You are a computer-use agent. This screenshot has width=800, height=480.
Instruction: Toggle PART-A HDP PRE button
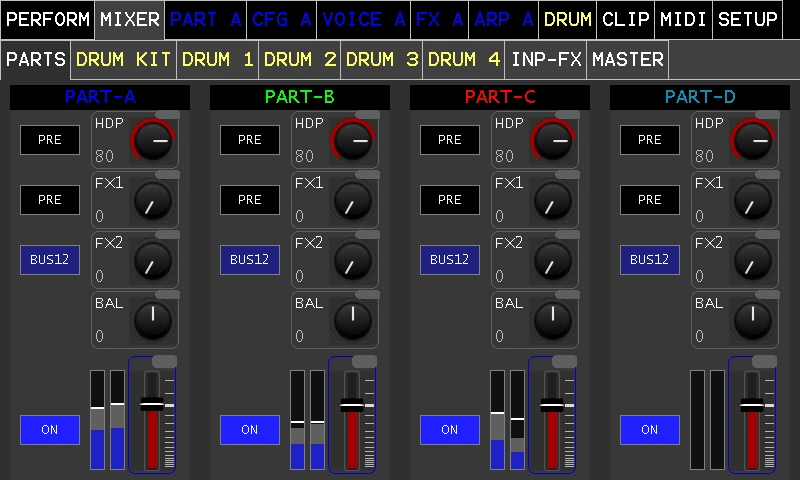pyautogui.click(x=50, y=140)
